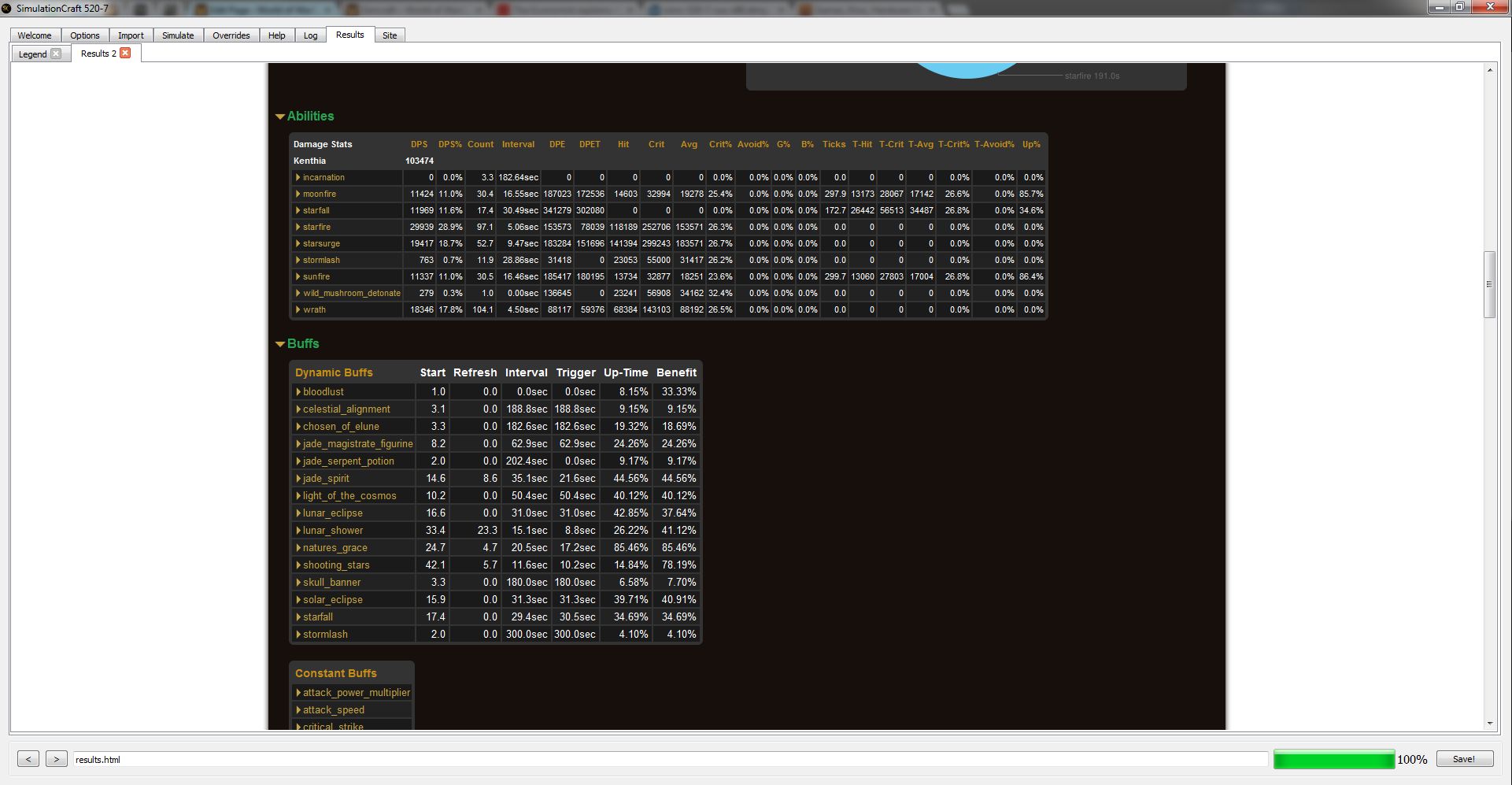Click the Save! button
Viewport: 1512px width, 785px height.
point(1464,759)
